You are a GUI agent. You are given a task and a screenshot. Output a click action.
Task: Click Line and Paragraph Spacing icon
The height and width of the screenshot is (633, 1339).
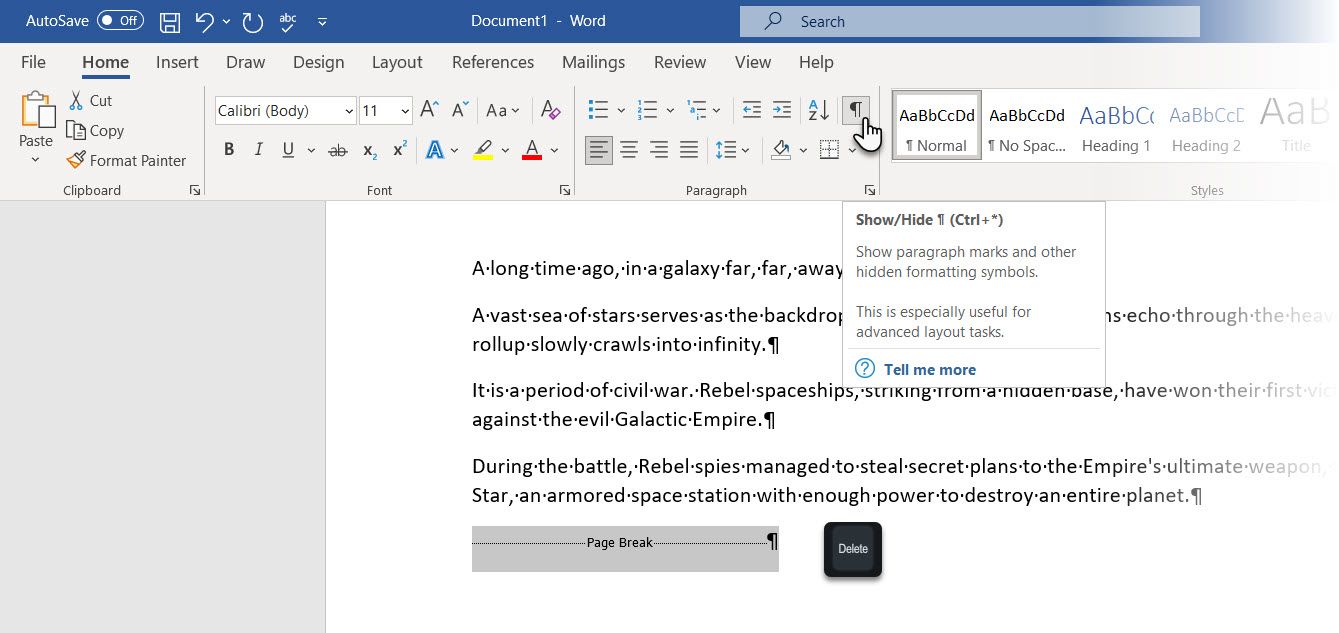pyautogui.click(x=726, y=150)
